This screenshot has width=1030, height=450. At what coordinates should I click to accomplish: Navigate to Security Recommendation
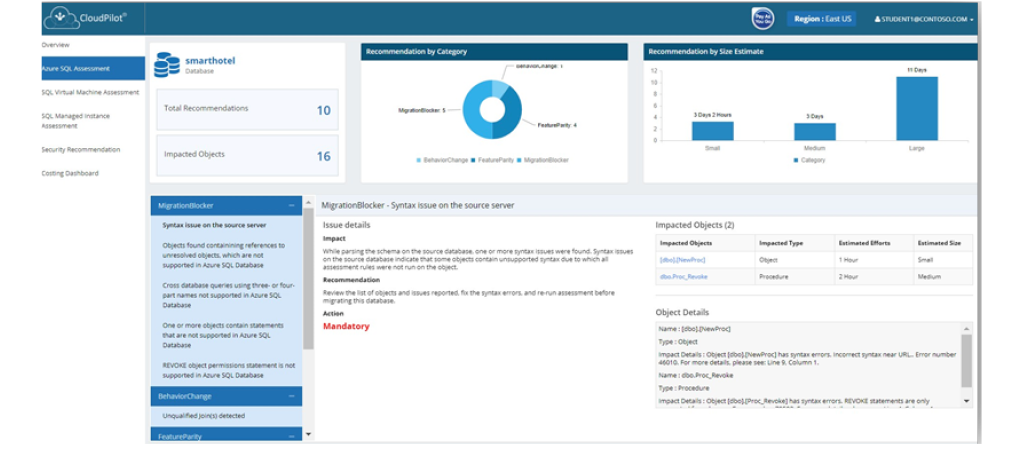[x=81, y=150]
